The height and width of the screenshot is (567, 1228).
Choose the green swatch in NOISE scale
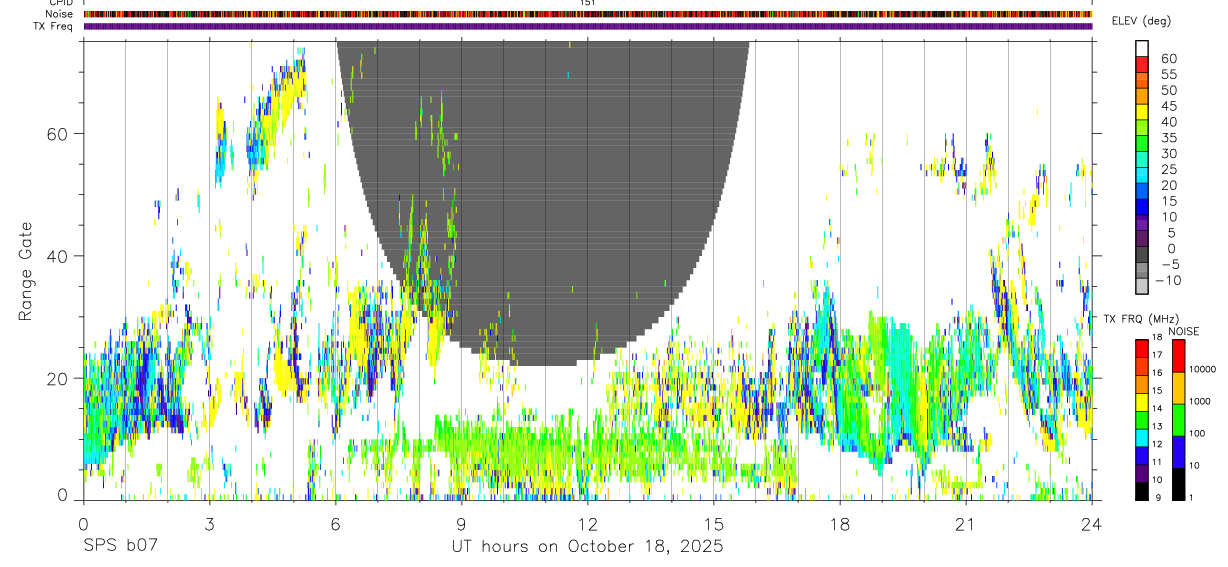coord(1178,420)
